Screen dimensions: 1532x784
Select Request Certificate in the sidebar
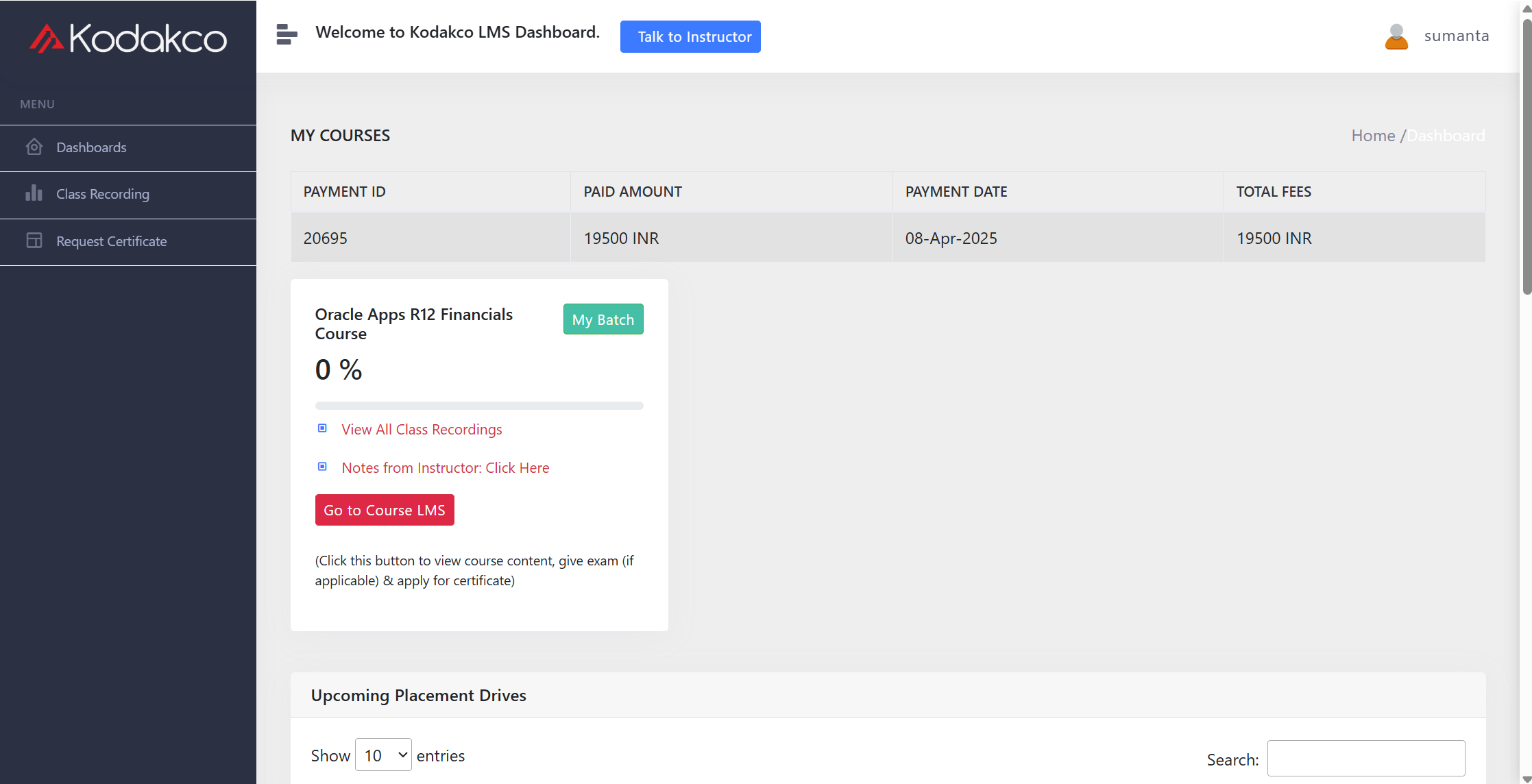pyautogui.click(x=112, y=241)
